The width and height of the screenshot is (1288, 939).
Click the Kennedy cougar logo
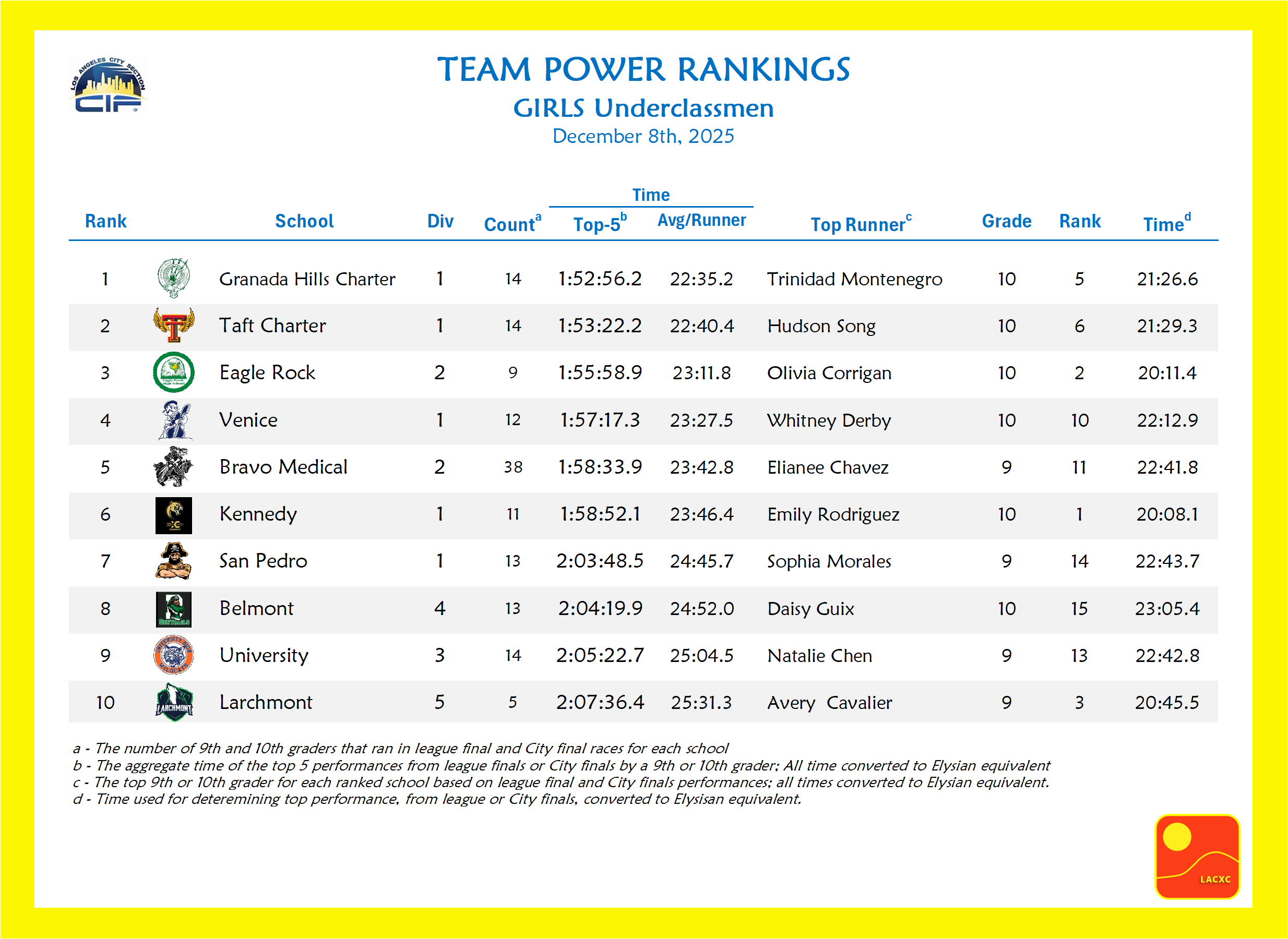(173, 515)
